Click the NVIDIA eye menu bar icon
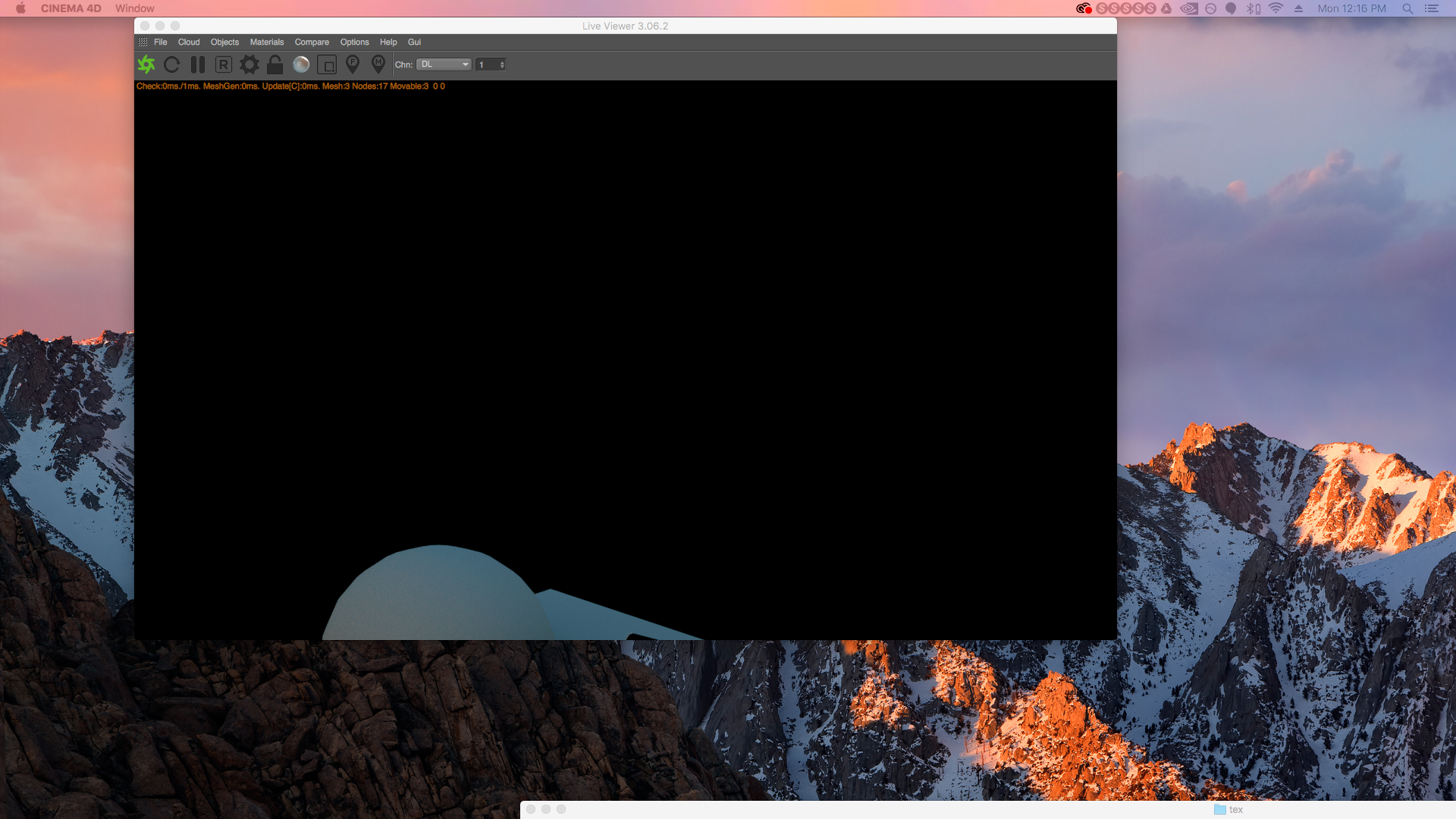This screenshot has width=1456, height=819. [1189, 8]
